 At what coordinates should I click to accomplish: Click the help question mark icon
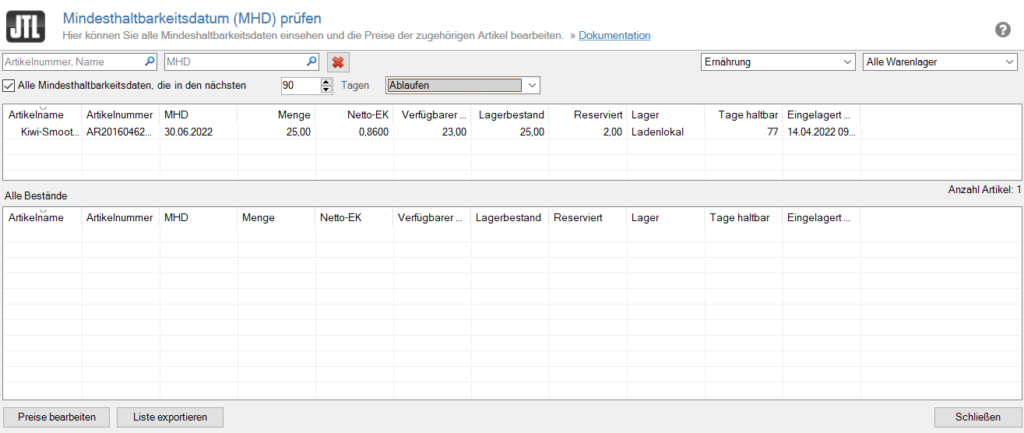coord(1002,30)
